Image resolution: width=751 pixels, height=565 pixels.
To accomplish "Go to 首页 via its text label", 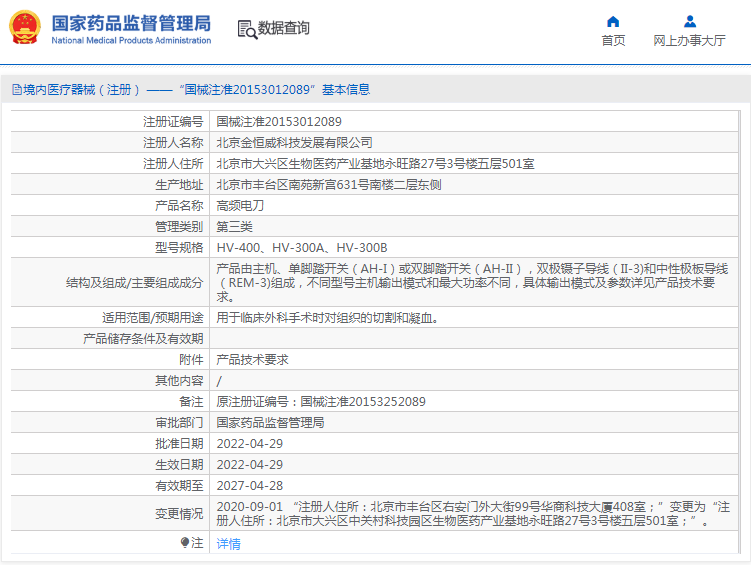I will pos(613,41).
